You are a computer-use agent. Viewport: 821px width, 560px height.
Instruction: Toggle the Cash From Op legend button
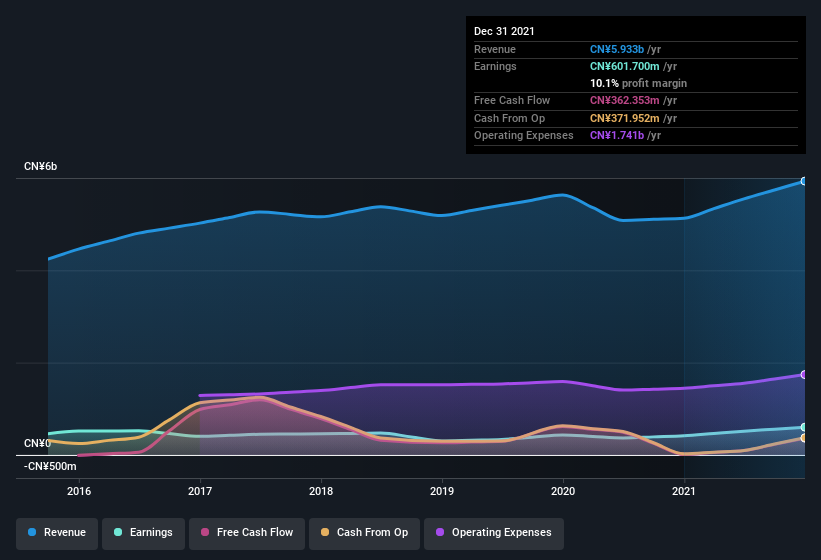pyautogui.click(x=364, y=533)
